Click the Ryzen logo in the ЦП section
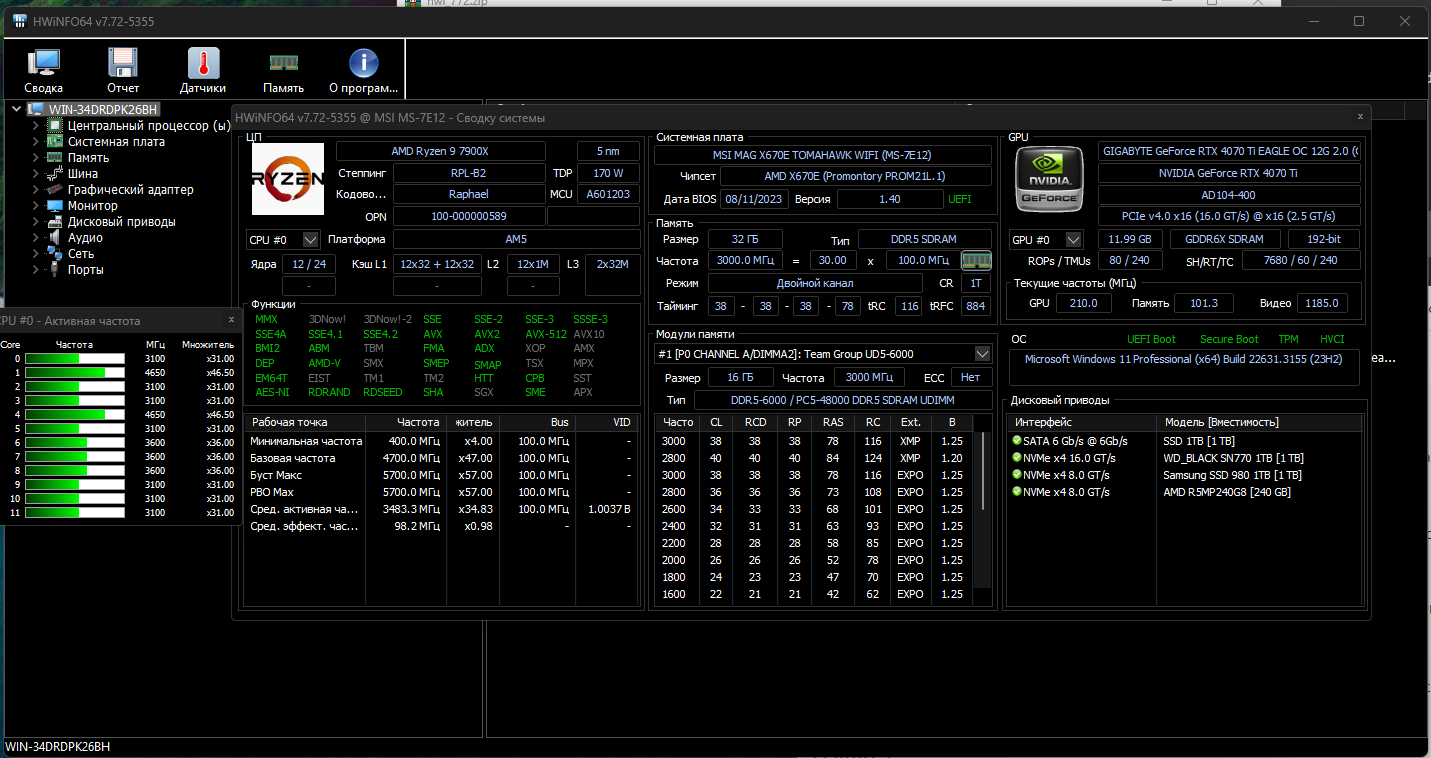The height and width of the screenshot is (758, 1431). click(x=287, y=179)
